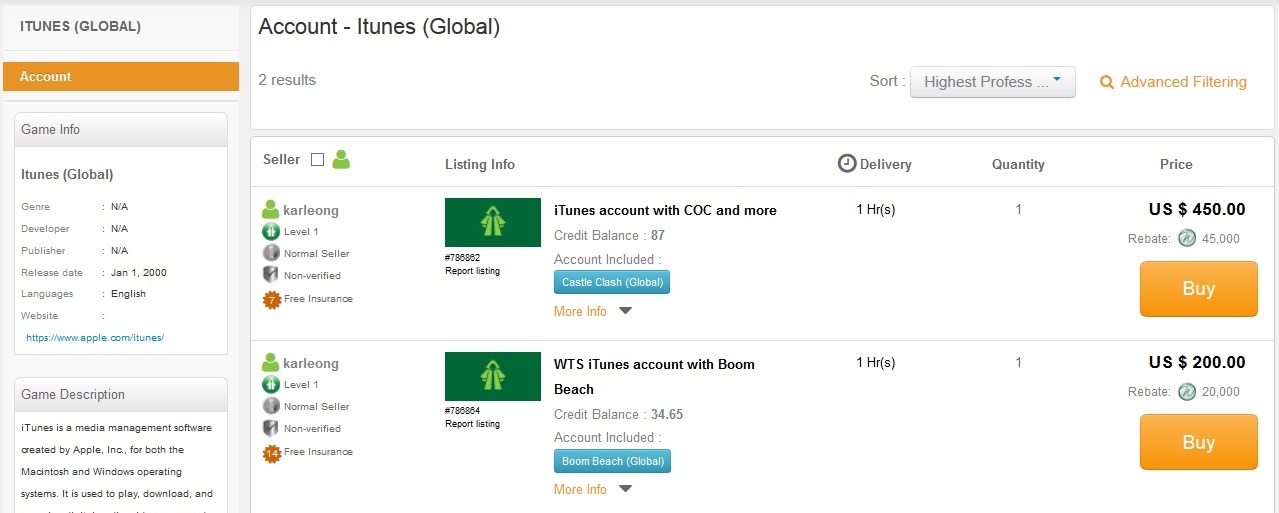Click rebate coin icon next to 45,000
Viewport: 1279px width, 513px height.
1187,238
